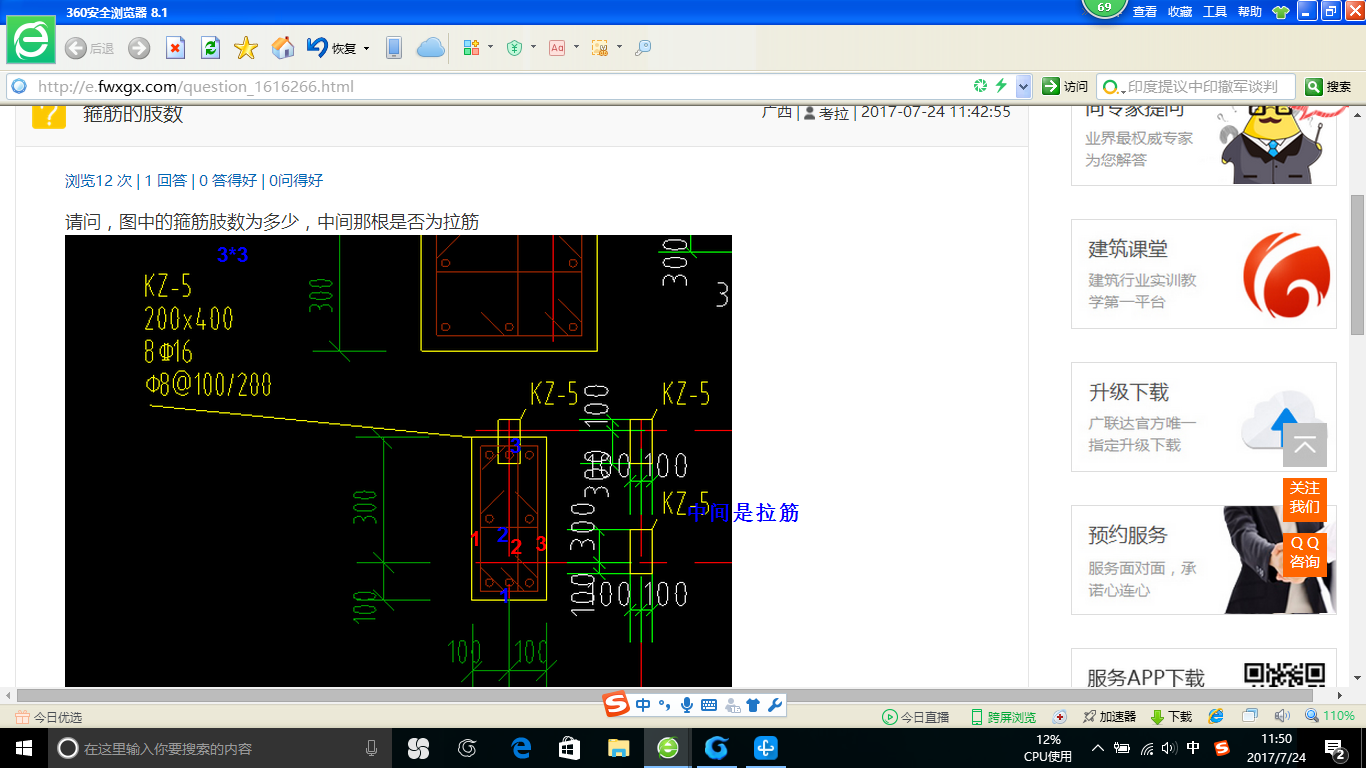Click the 访问 go button
This screenshot has width=1366, height=768.
tap(1065, 86)
